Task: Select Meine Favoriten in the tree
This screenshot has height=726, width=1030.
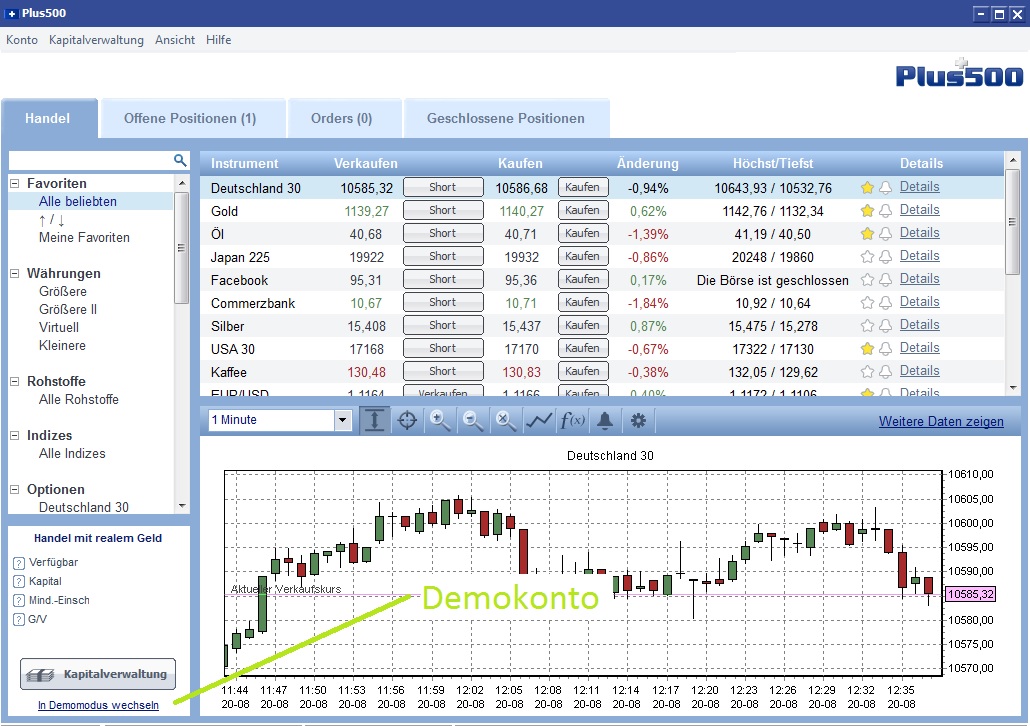Action: click(x=84, y=238)
